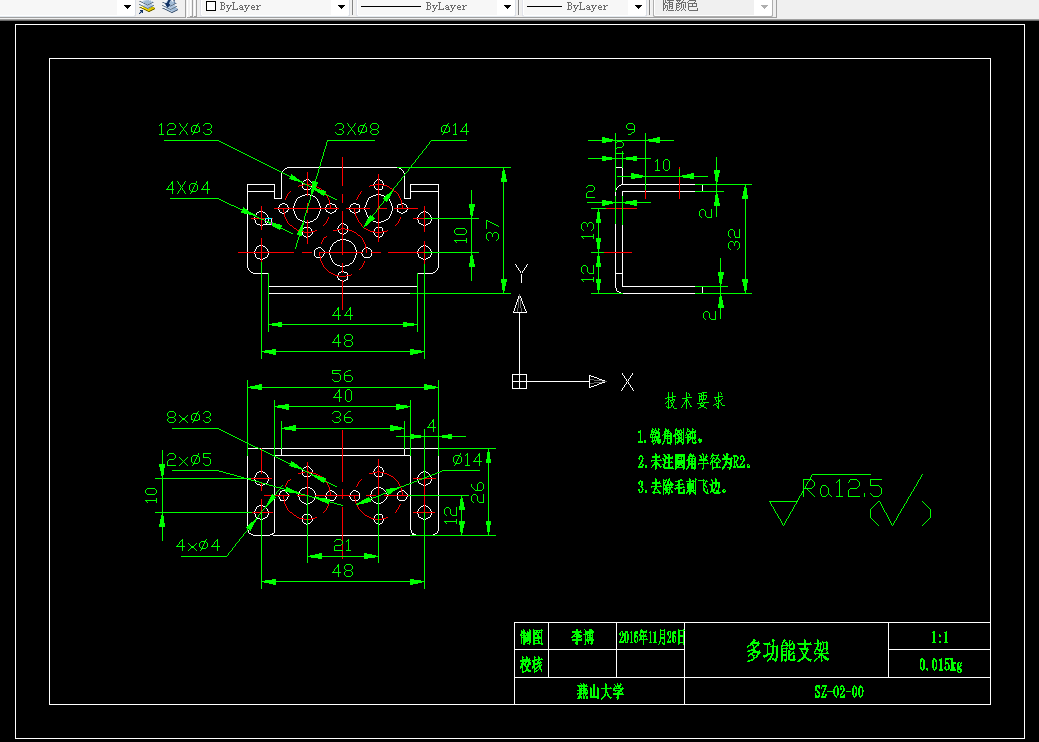This screenshot has width=1039, height=742.
Task: Select the 44 width dimension text
Action: [x=343, y=313]
